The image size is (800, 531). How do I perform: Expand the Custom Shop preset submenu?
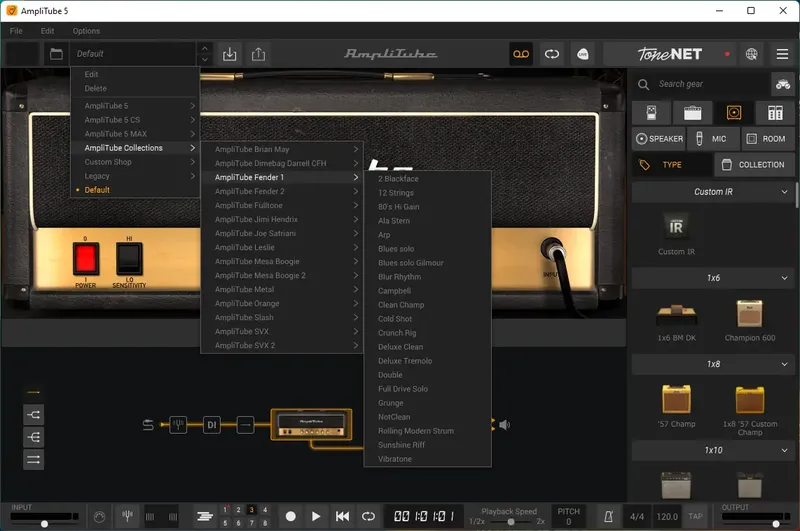[135, 162]
